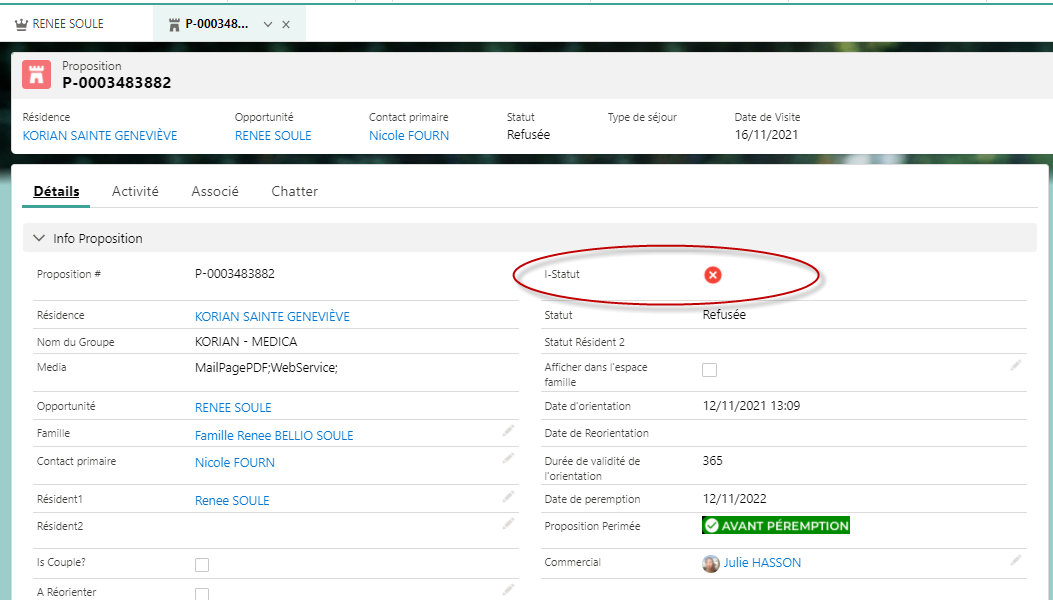This screenshot has height=600, width=1053.
Task: Open Julie HASSON Commercial link
Action: pos(762,563)
